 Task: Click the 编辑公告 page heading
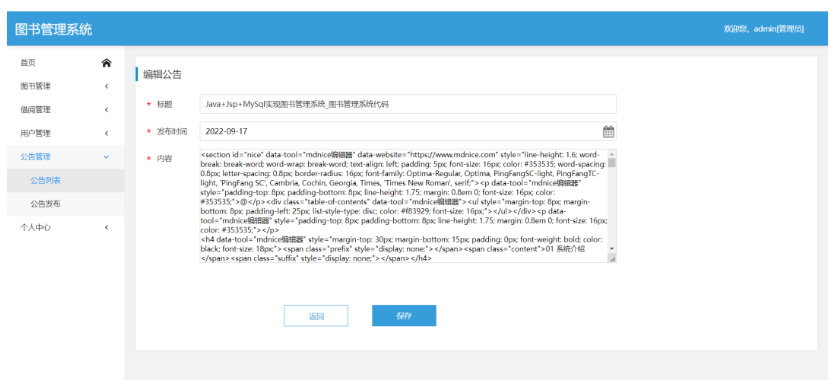(162, 74)
